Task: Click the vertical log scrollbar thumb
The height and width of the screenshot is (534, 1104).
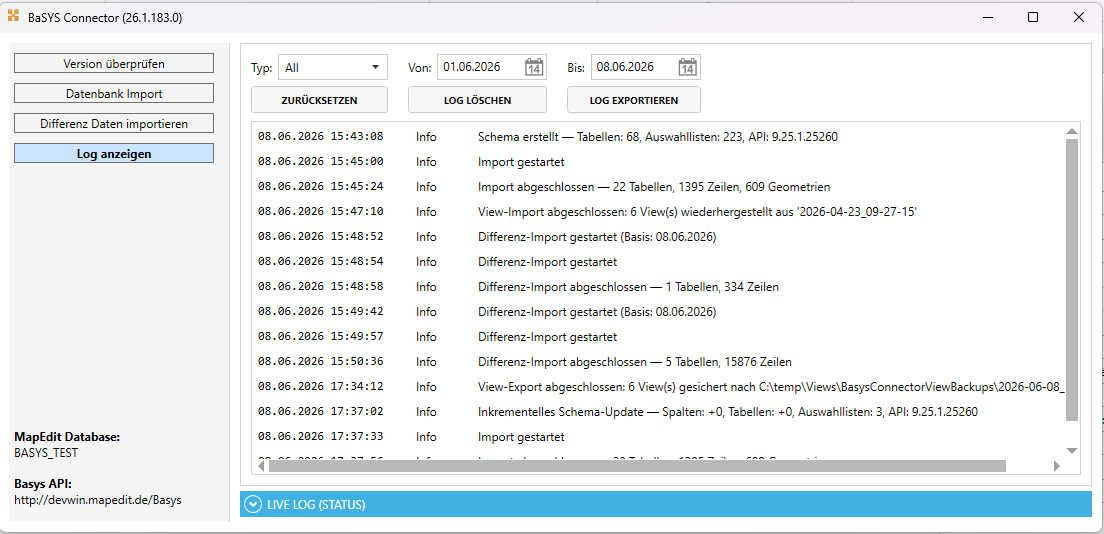Action: pyautogui.click(x=1072, y=280)
